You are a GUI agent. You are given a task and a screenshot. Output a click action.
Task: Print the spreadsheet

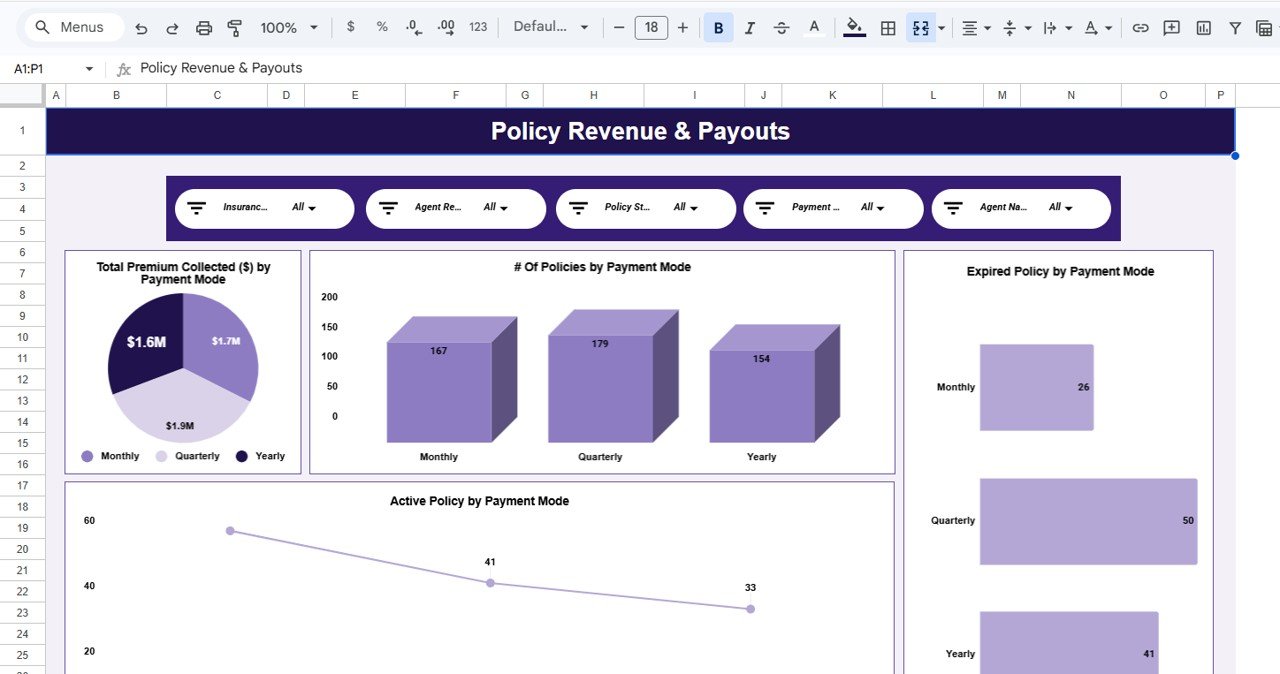point(204,27)
